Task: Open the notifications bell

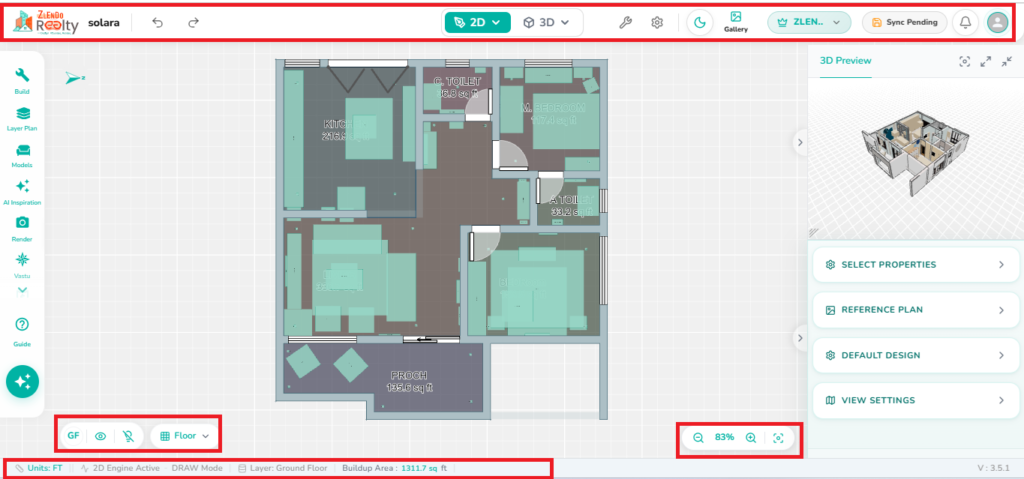Action: click(965, 22)
